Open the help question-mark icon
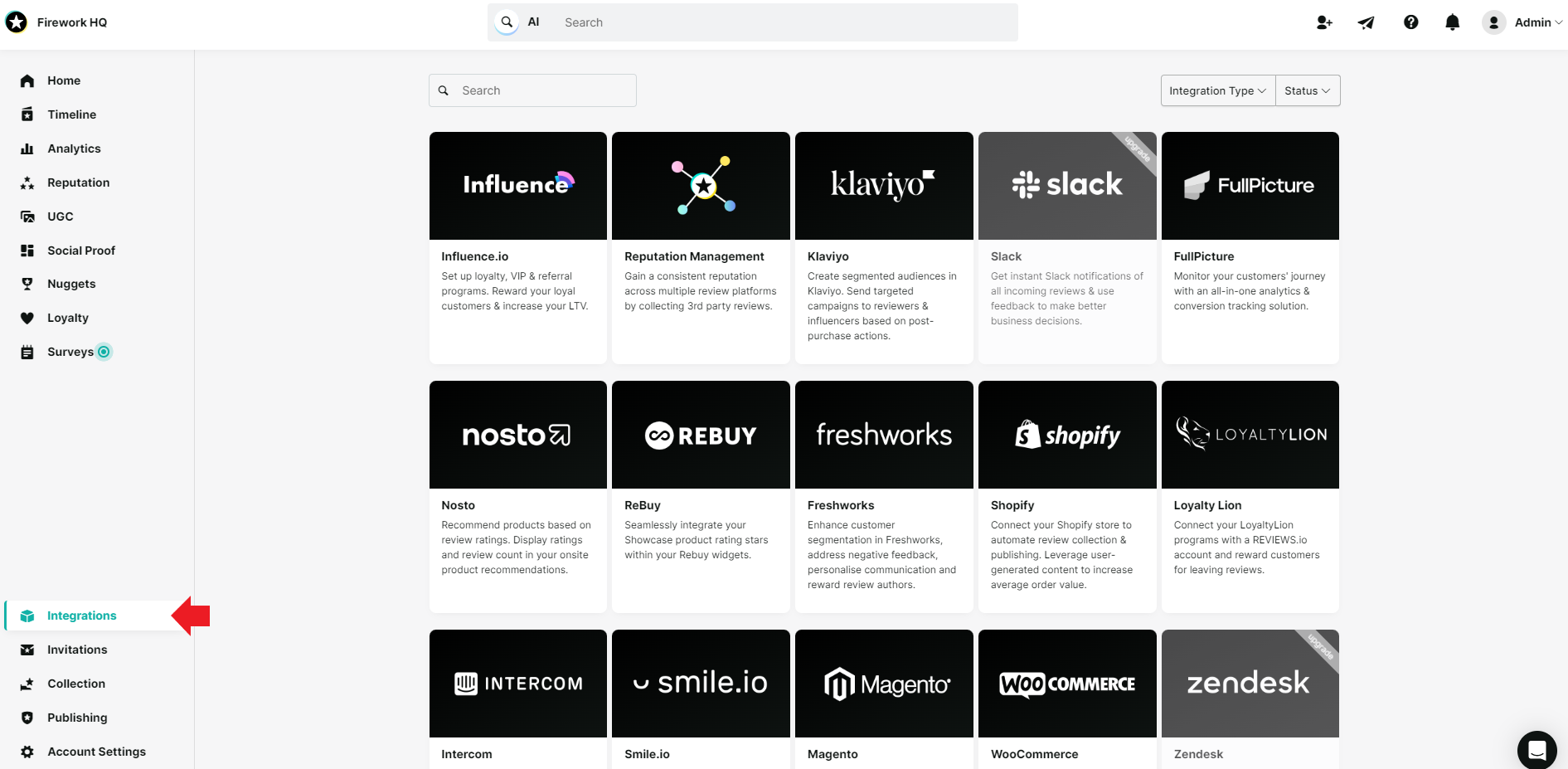This screenshot has height=769, width=1568. [1410, 22]
